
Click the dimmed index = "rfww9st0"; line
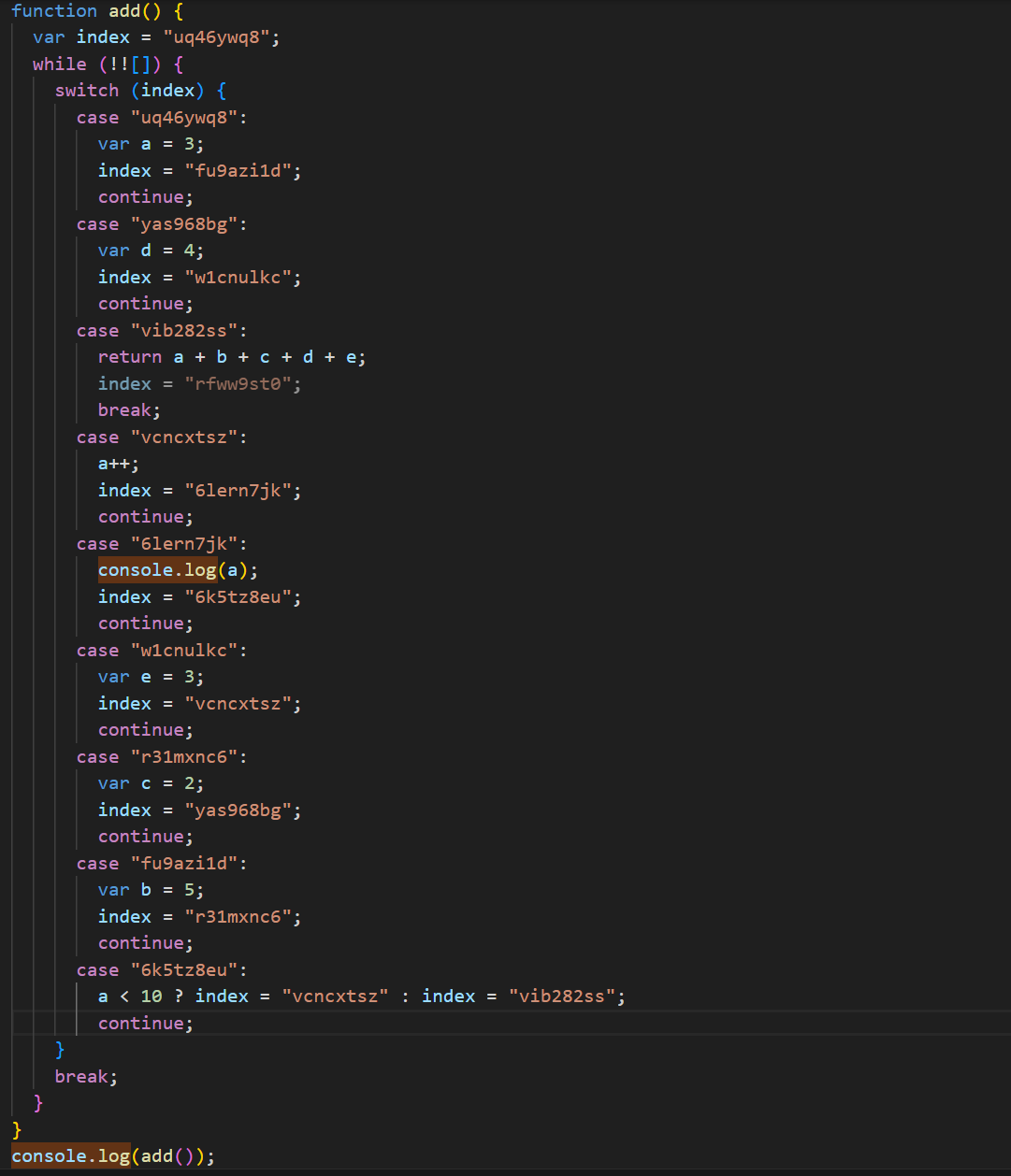[200, 384]
